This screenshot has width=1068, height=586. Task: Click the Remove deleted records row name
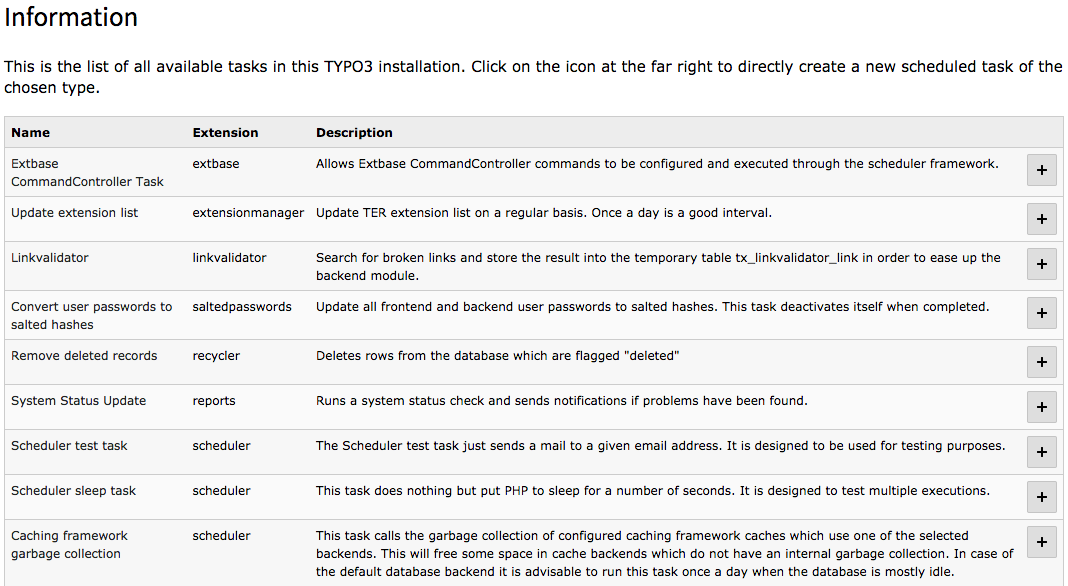coord(84,356)
